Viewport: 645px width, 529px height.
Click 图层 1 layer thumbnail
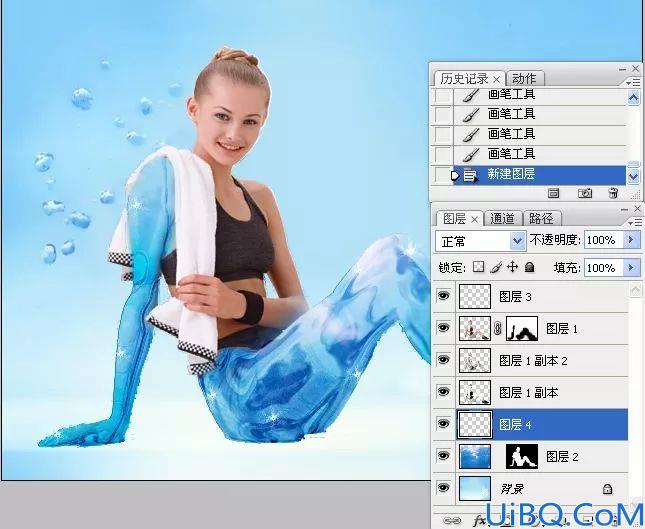click(x=475, y=328)
